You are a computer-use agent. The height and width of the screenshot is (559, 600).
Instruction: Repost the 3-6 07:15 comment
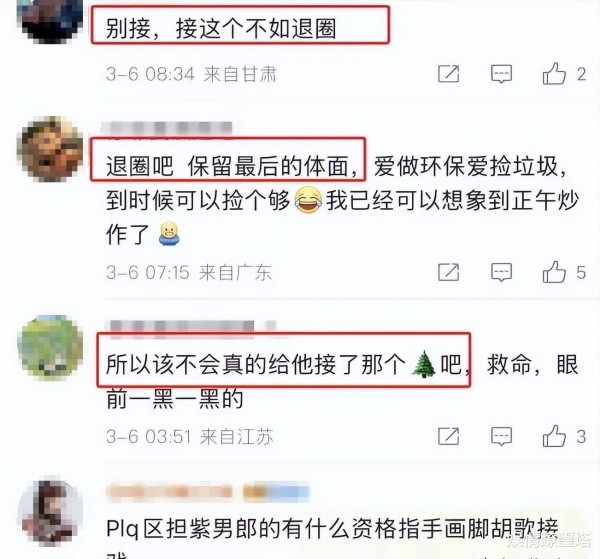click(x=448, y=272)
